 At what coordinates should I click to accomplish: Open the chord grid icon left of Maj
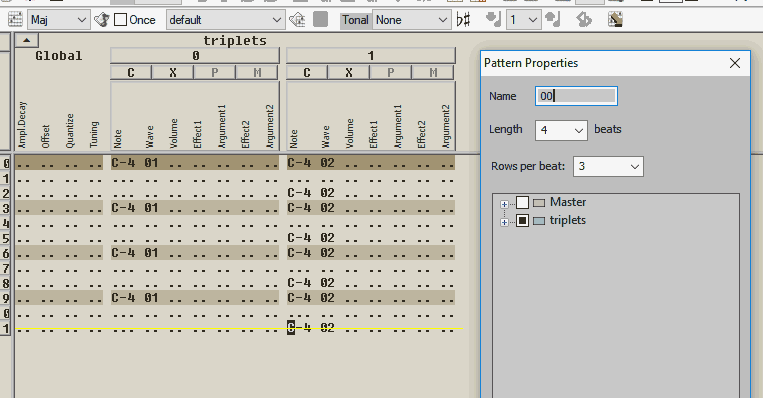(15, 20)
